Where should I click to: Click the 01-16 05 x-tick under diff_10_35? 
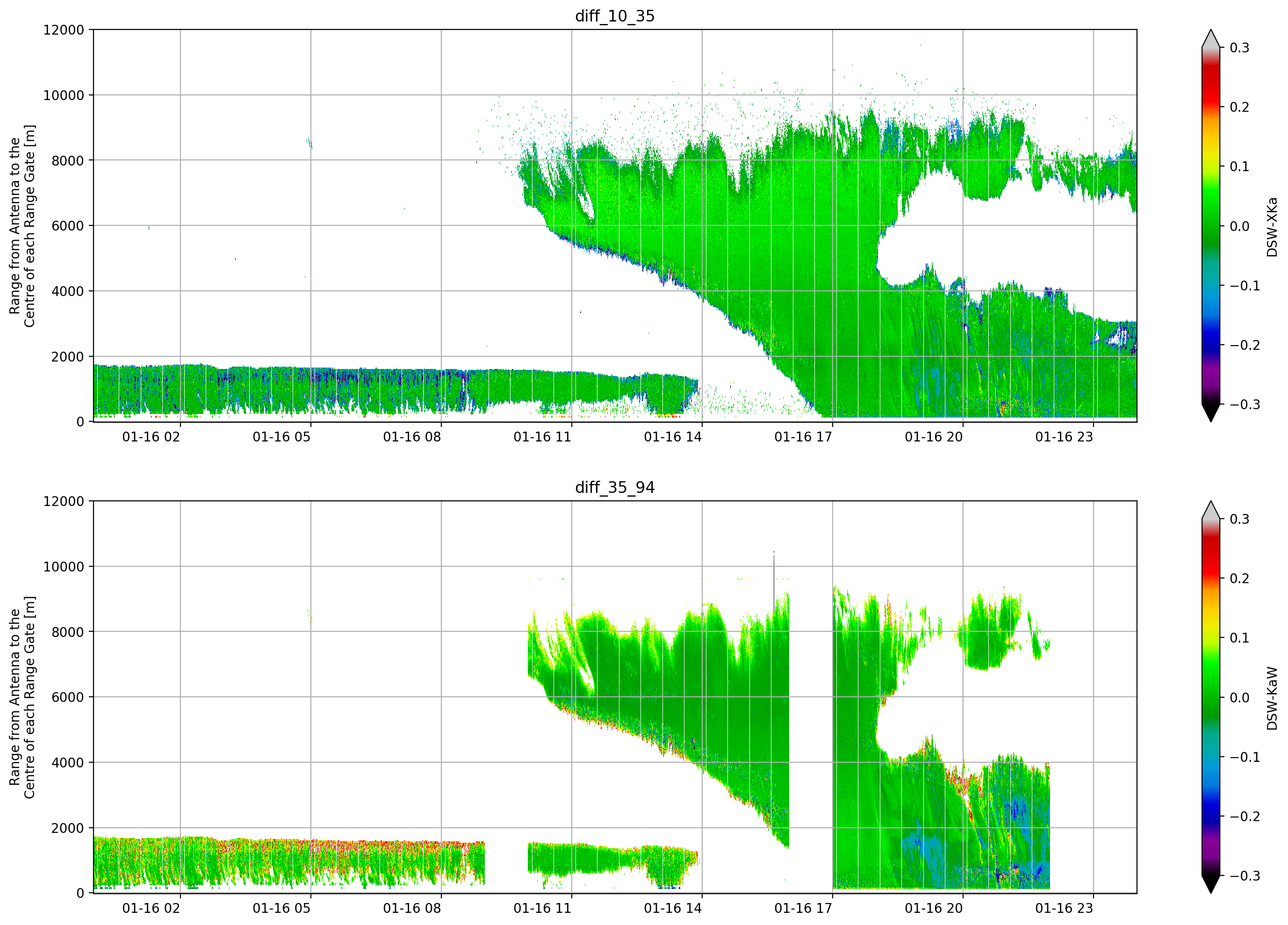point(282,437)
